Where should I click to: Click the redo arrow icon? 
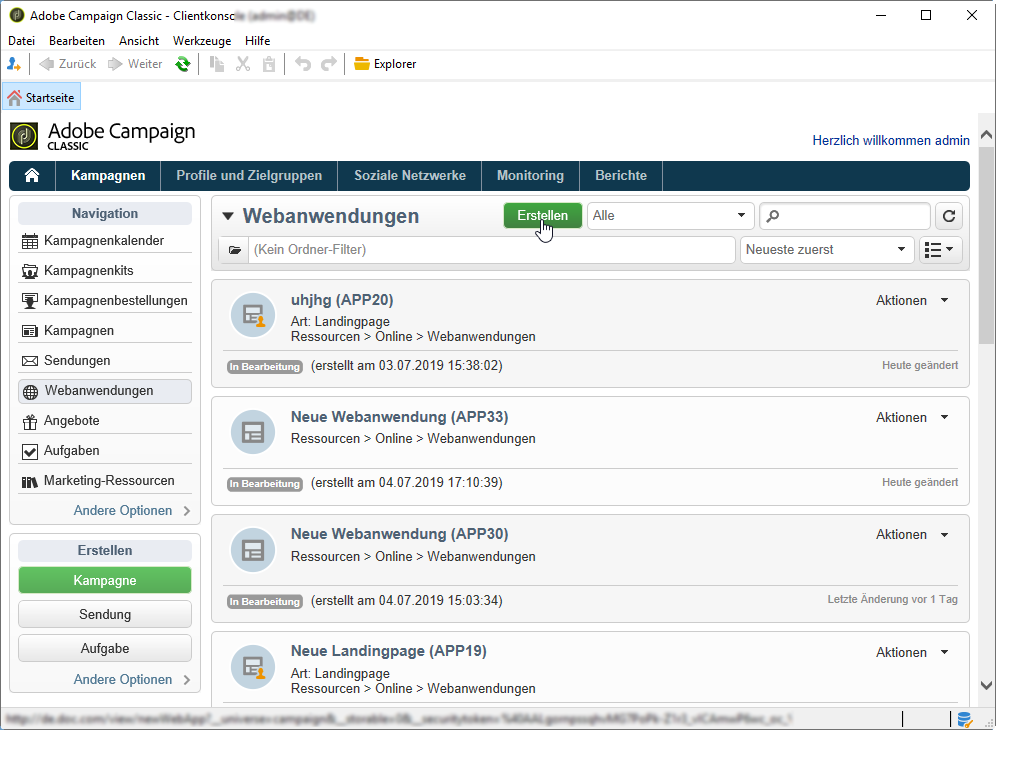329,64
